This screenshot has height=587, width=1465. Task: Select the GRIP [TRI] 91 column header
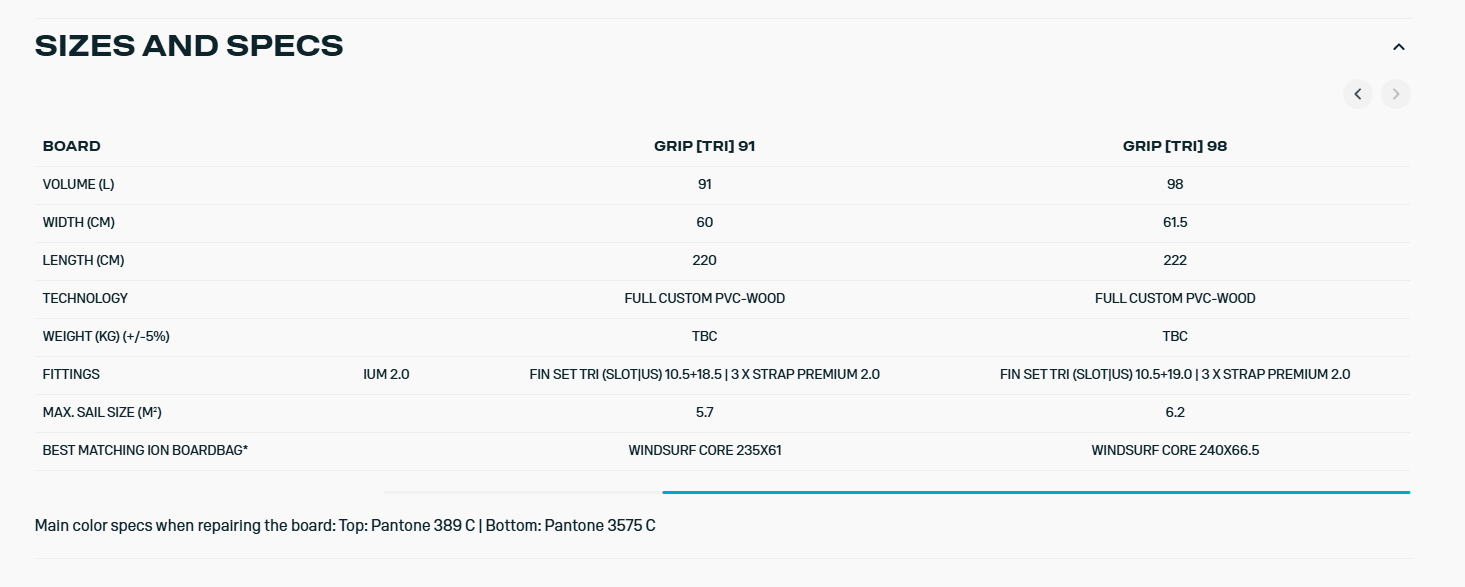[704, 146]
